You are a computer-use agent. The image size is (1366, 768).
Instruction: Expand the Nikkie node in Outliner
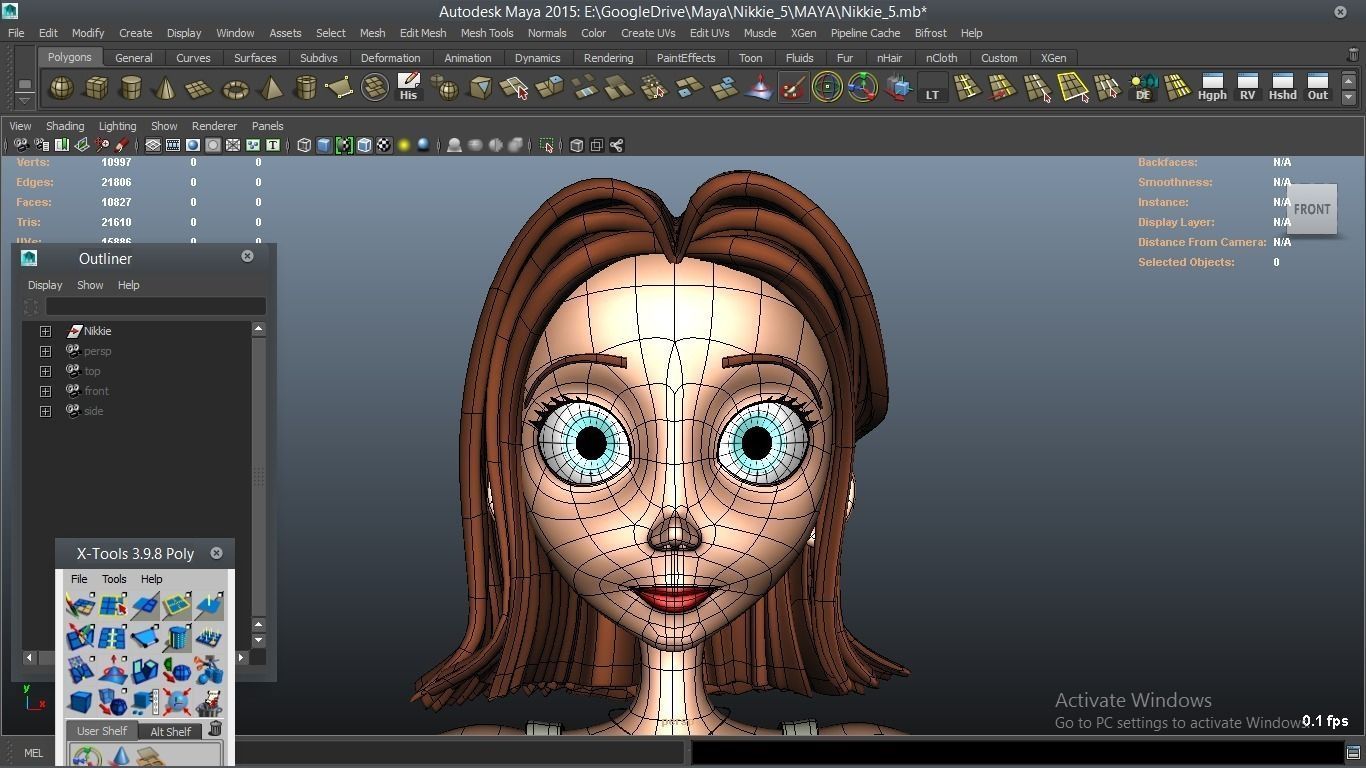(x=45, y=331)
